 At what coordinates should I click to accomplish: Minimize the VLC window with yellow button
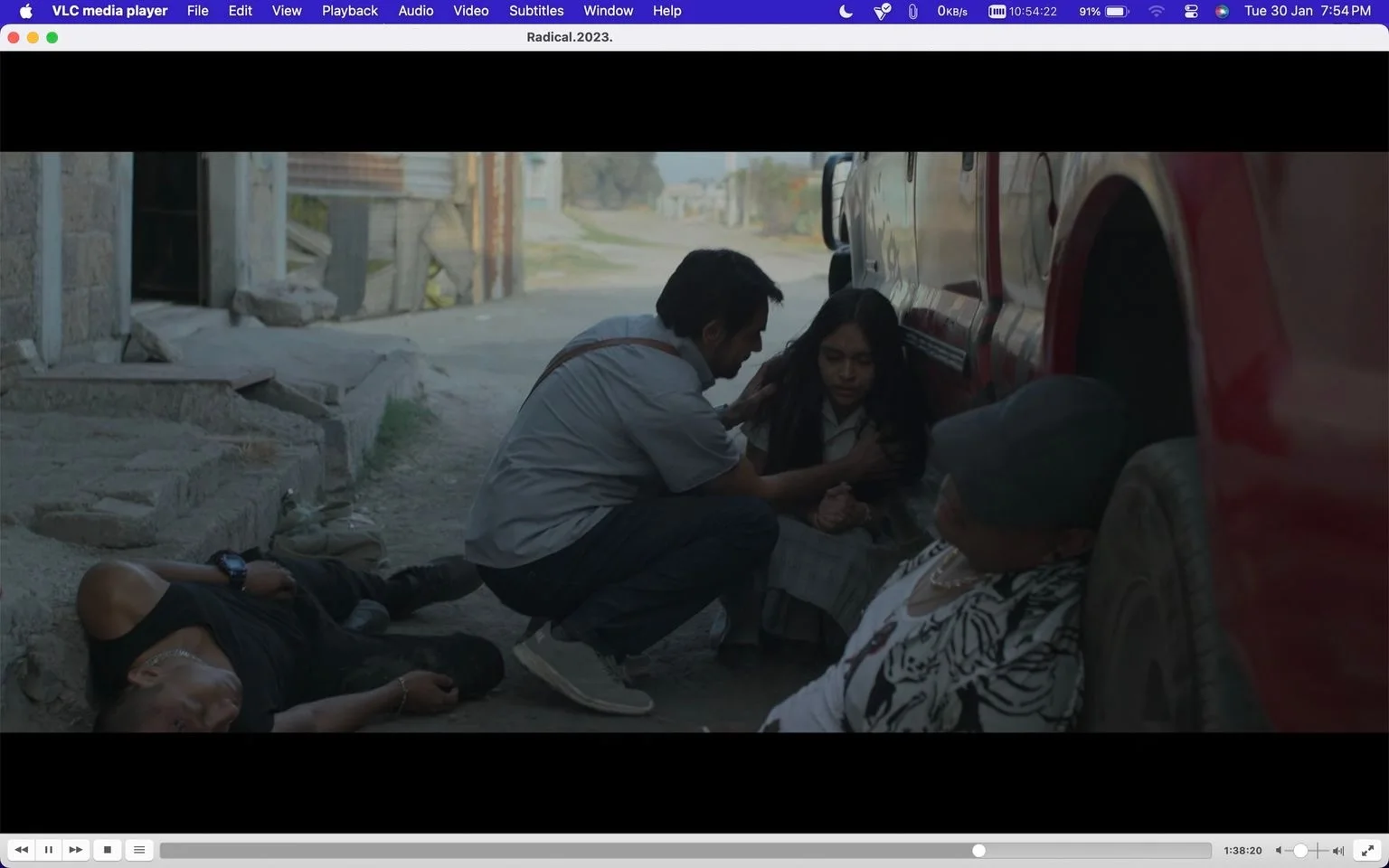point(33,37)
